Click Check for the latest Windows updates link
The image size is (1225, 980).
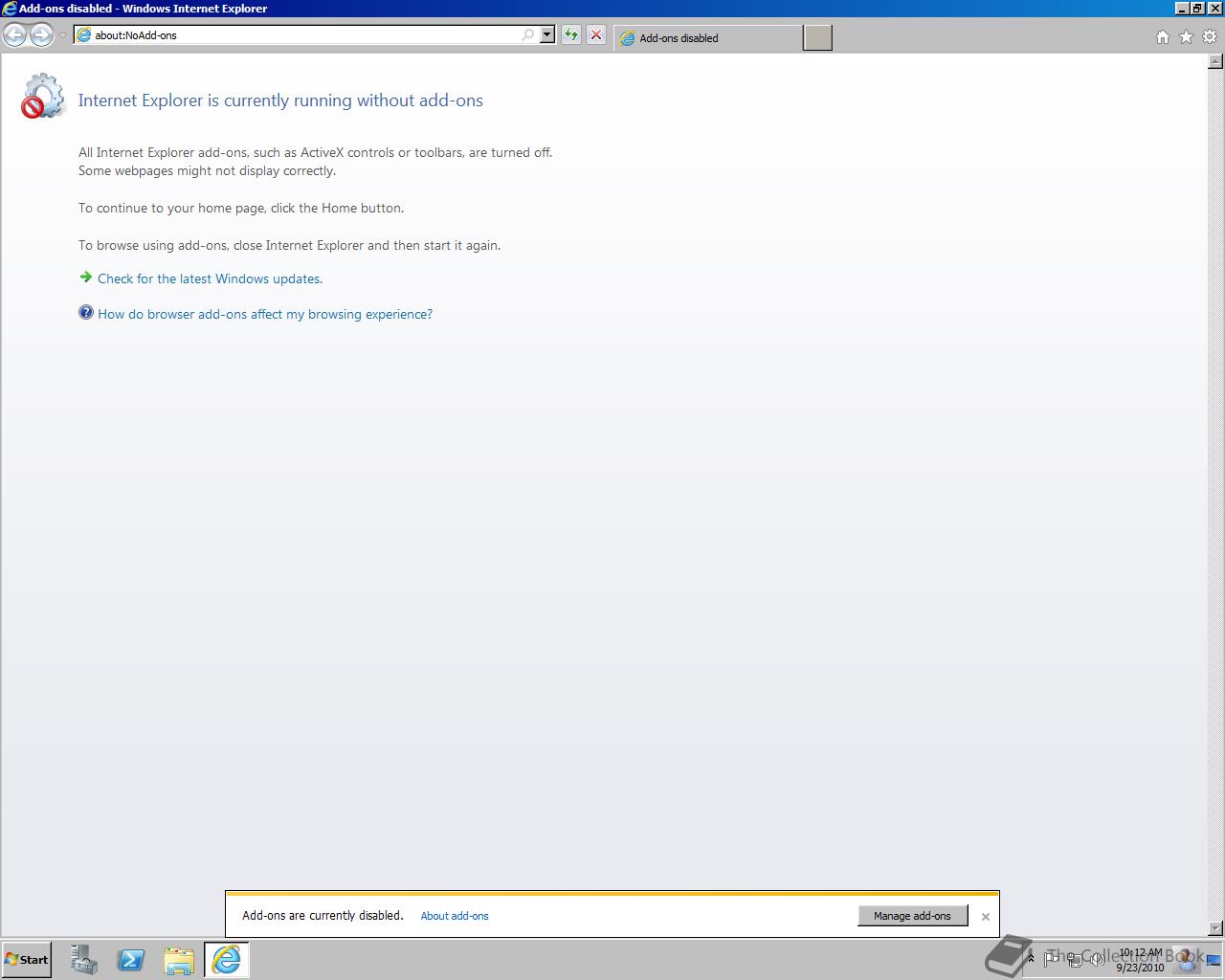(210, 278)
